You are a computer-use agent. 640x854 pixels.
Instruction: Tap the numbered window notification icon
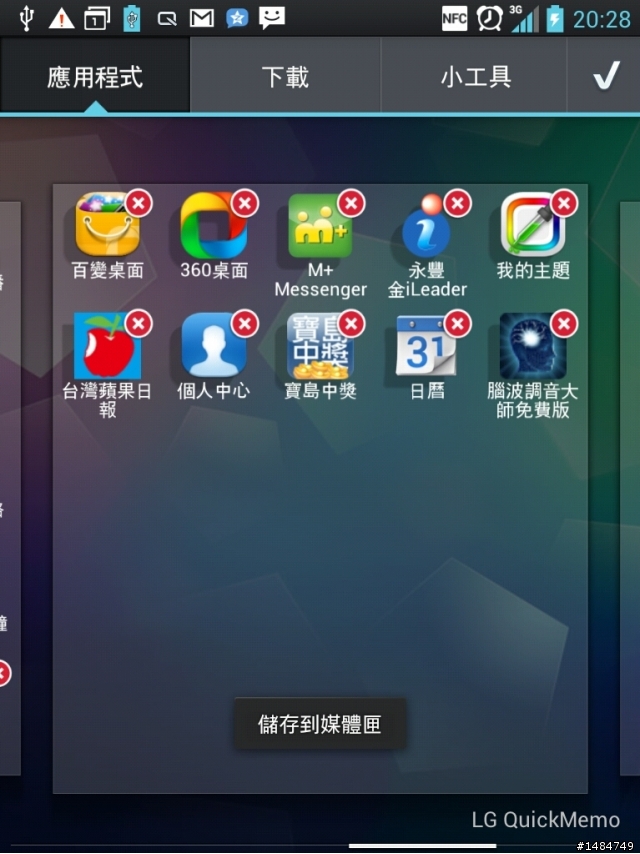click(96, 19)
